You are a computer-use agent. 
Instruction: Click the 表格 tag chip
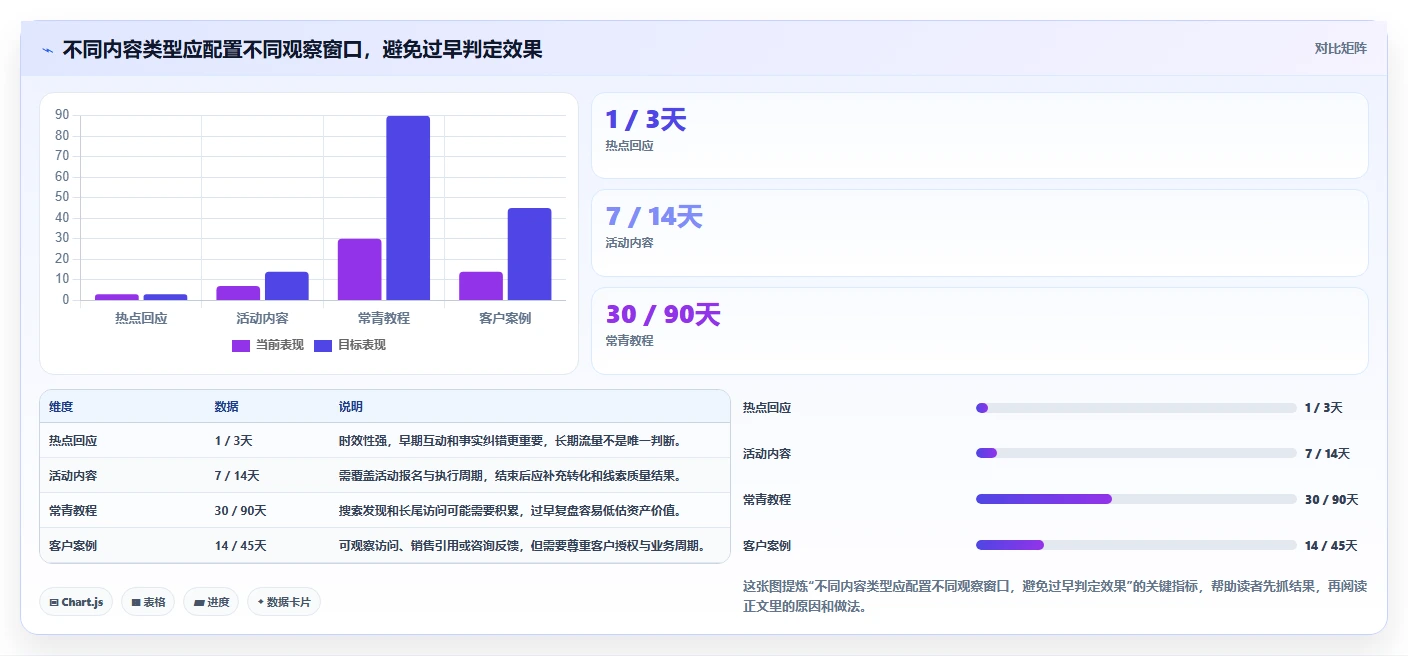pos(148,602)
